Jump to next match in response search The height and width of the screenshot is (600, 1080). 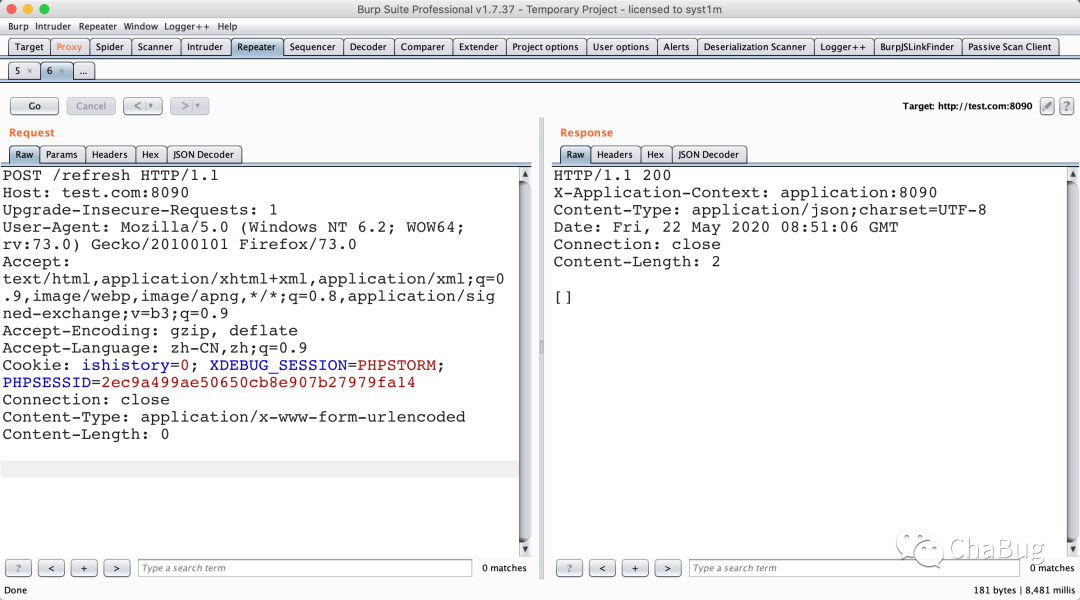[667, 568]
